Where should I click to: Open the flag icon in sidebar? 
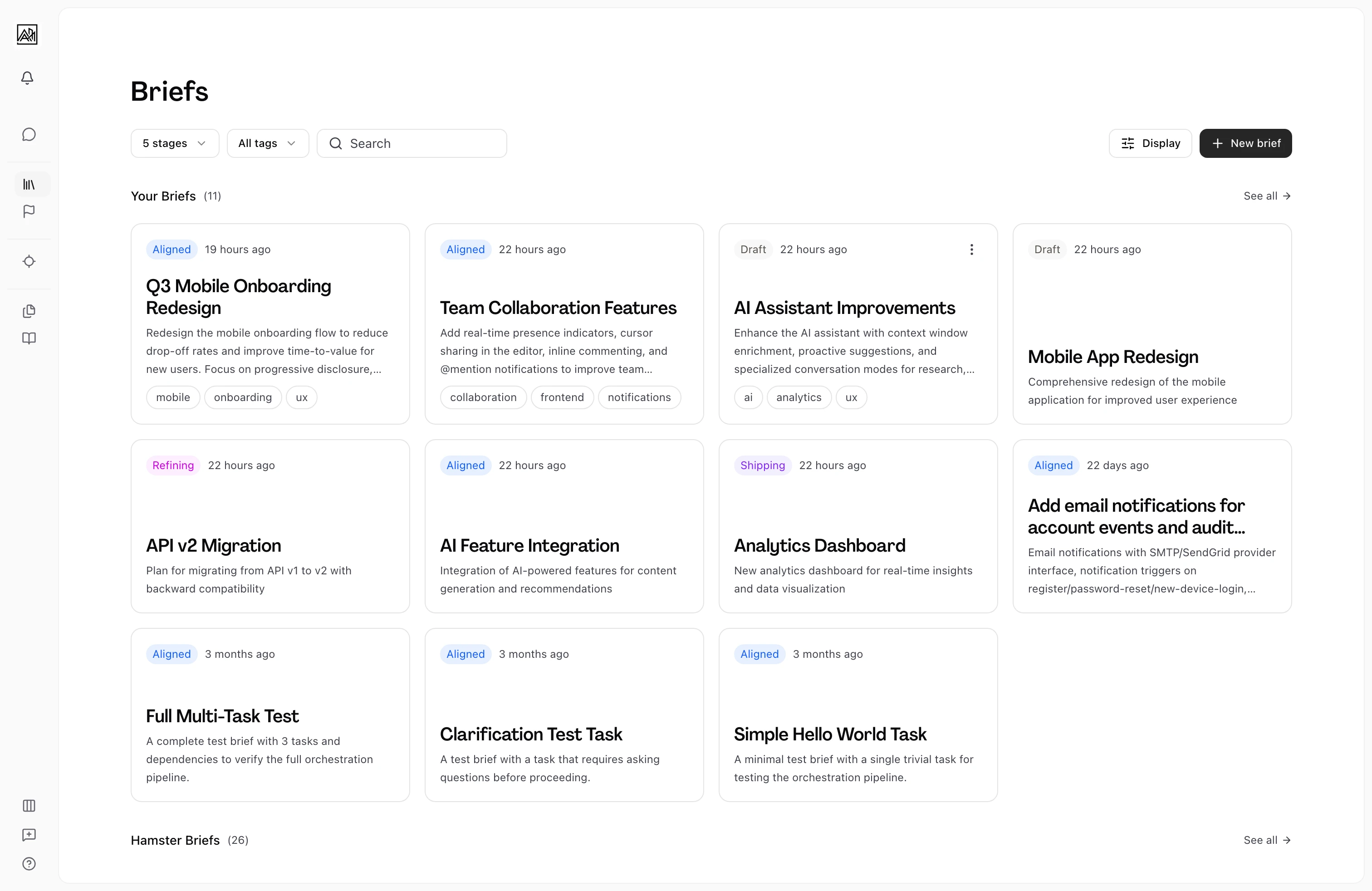29,211
